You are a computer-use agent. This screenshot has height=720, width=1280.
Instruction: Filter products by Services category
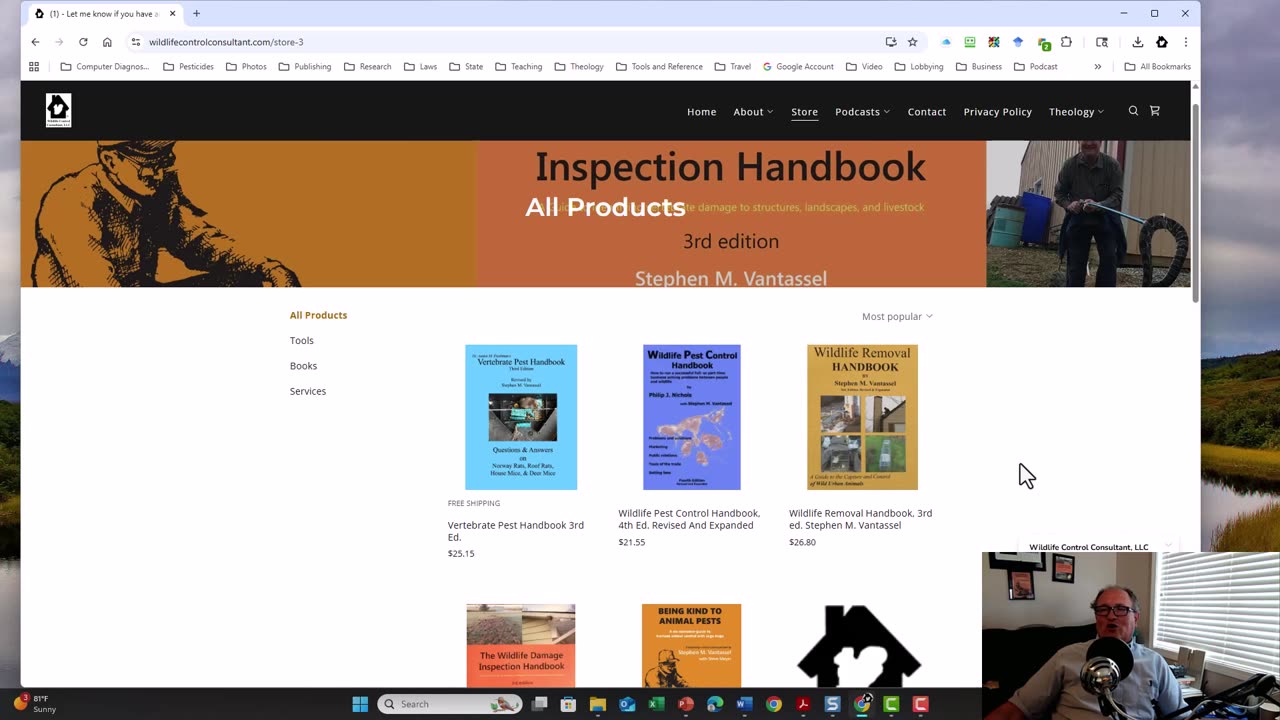(308, 391)
